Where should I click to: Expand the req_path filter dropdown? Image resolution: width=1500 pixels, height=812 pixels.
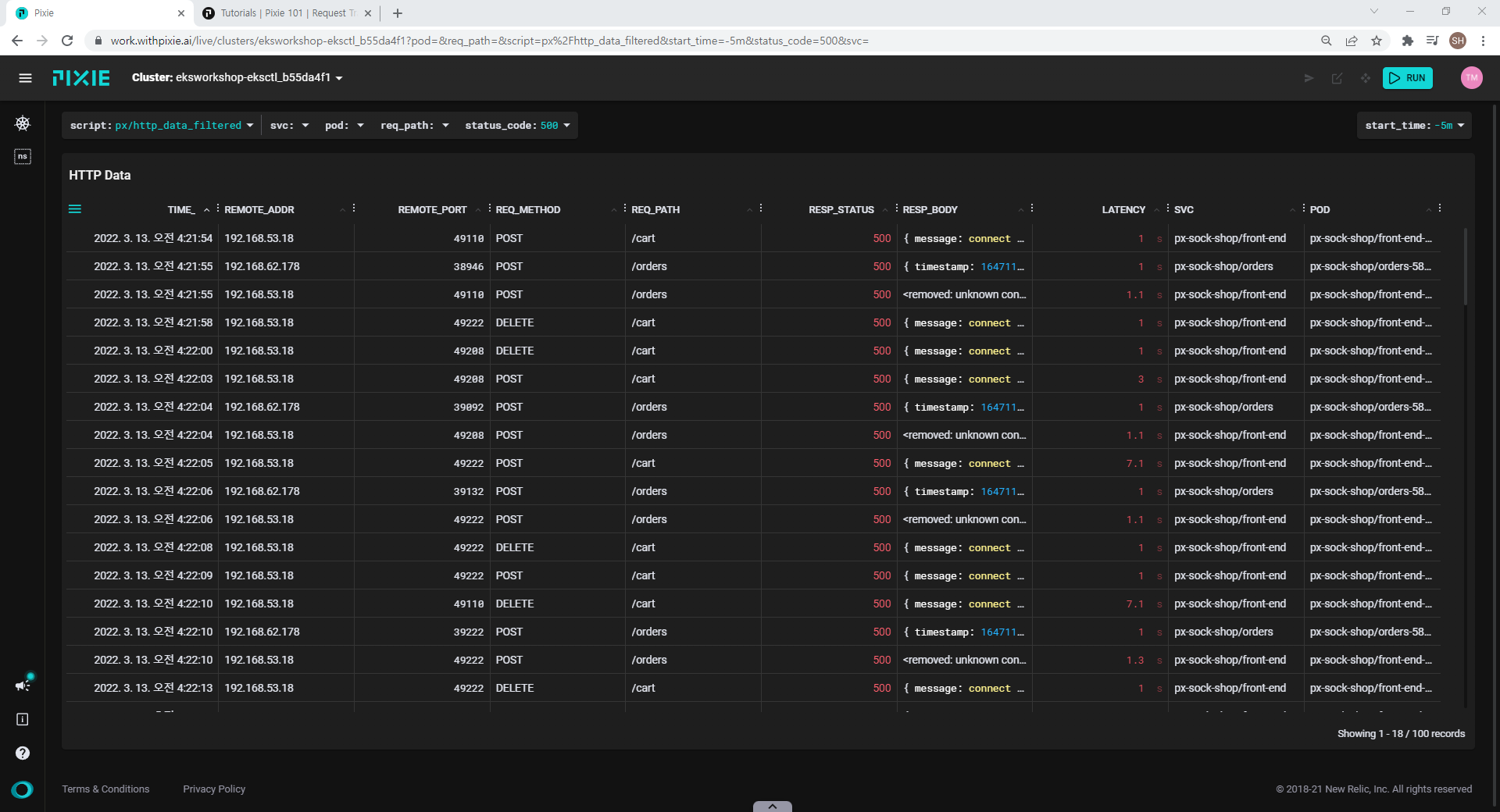tap(415, 126)
